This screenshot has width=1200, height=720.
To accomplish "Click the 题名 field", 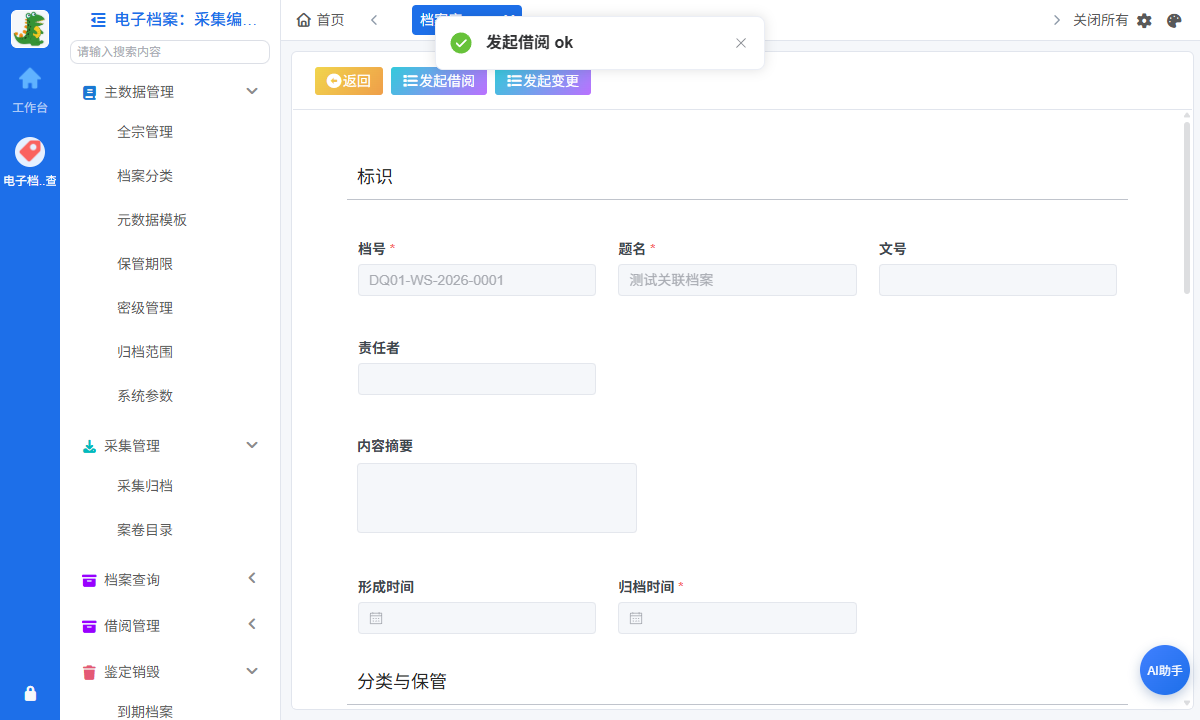I will click(737, 280).
